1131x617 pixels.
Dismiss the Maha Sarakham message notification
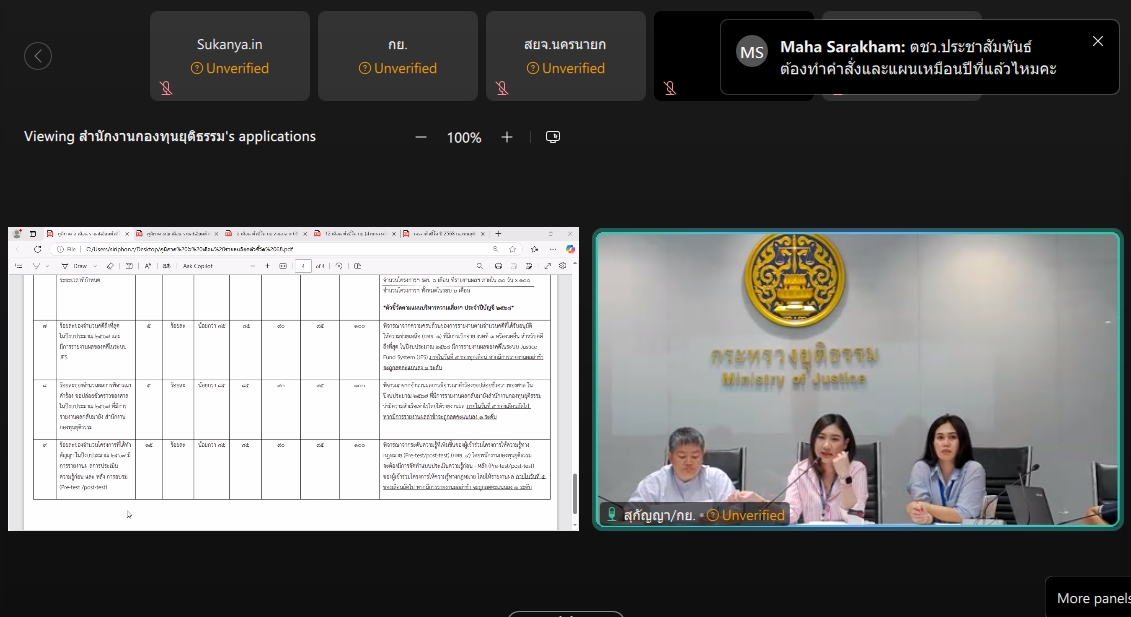click(1098, 41)
